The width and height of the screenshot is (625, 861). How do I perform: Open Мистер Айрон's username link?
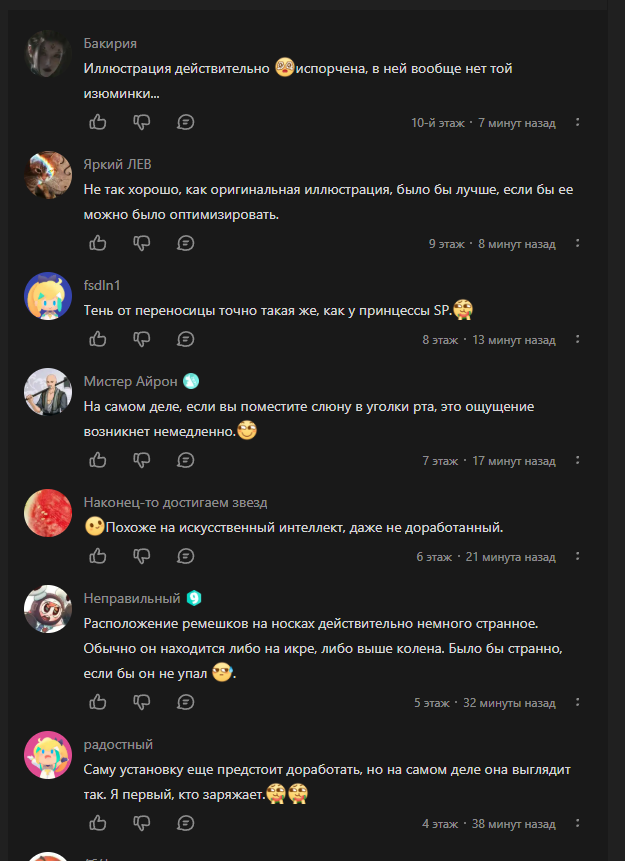[x=130, y=382]
